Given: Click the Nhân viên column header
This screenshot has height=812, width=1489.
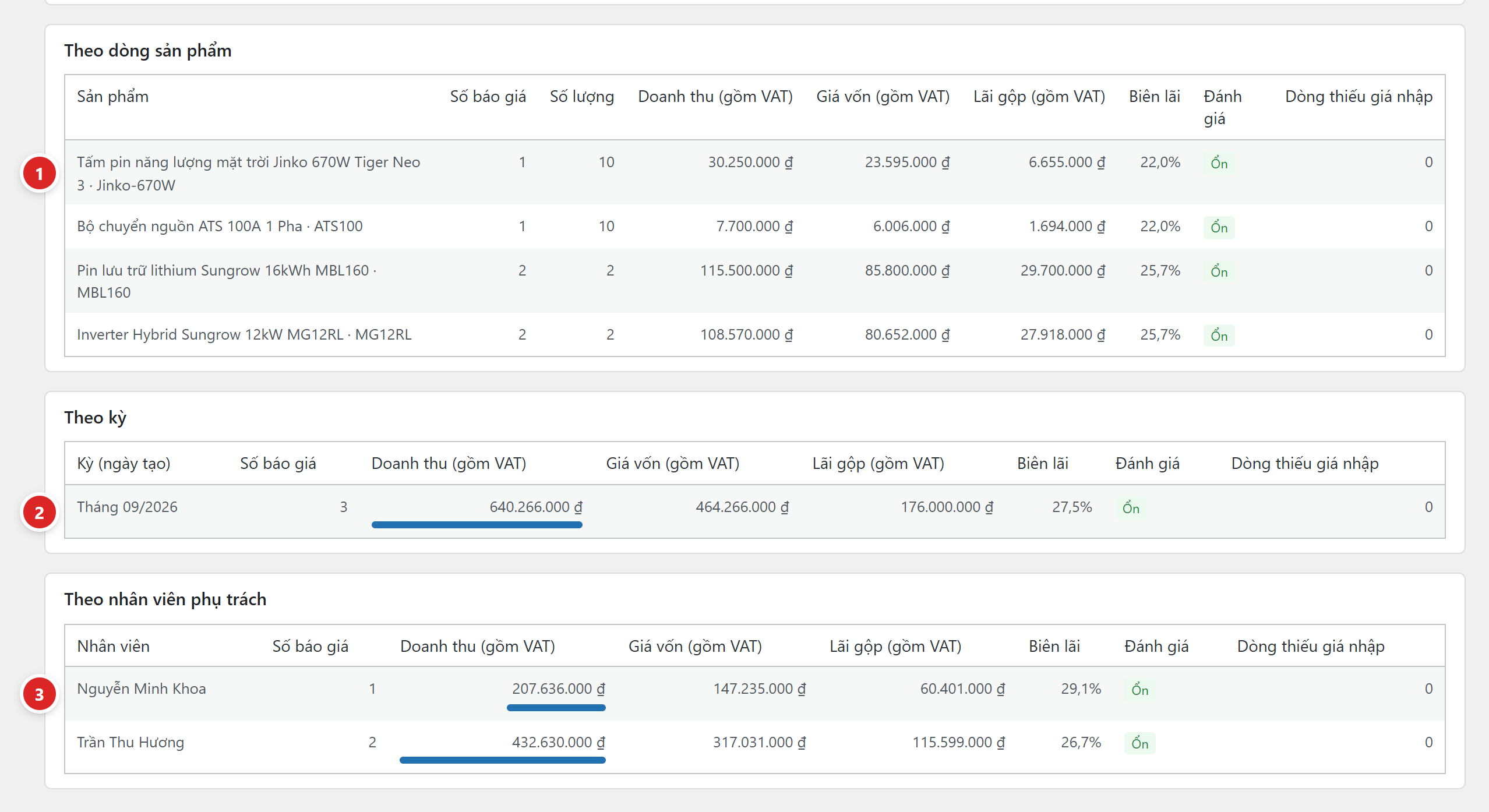Looking at the screenshot, I should [x=113, y=646].
